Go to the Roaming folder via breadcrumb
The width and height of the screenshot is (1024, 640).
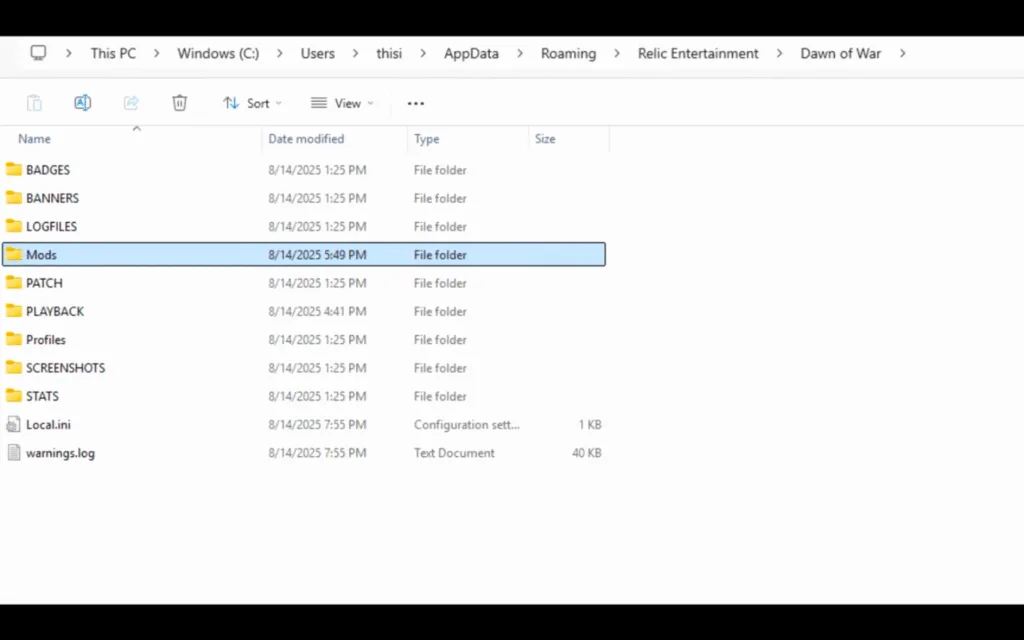tap(568, 53)
